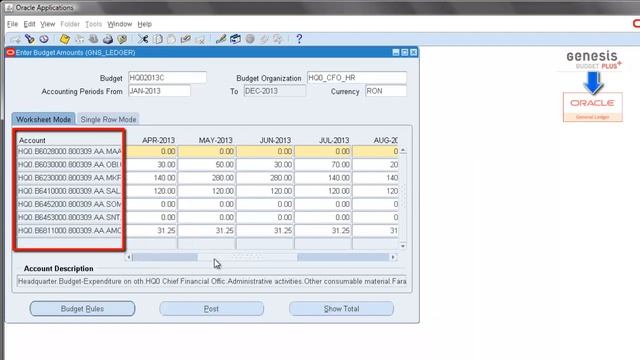640x360 pixels.
Task: Click the Zoom toolbar icon
Action: pyautogui.click(x=236, y=39)
